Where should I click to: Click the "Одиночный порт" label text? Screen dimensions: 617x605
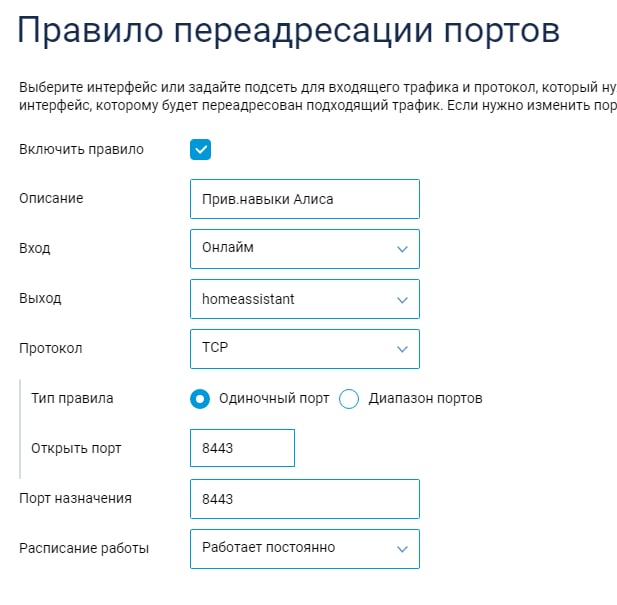click(272, 398)
